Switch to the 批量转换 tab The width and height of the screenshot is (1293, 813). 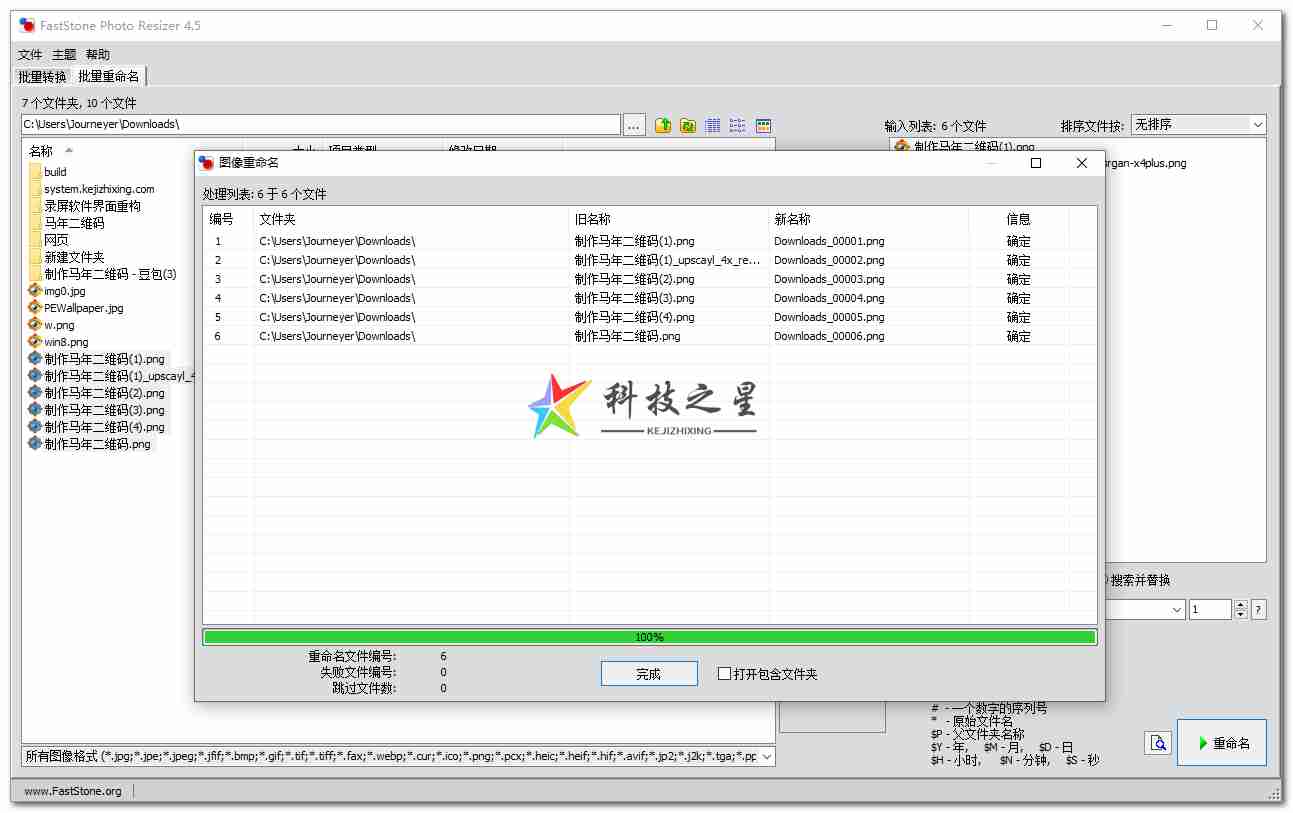click(x=41, y=75)
